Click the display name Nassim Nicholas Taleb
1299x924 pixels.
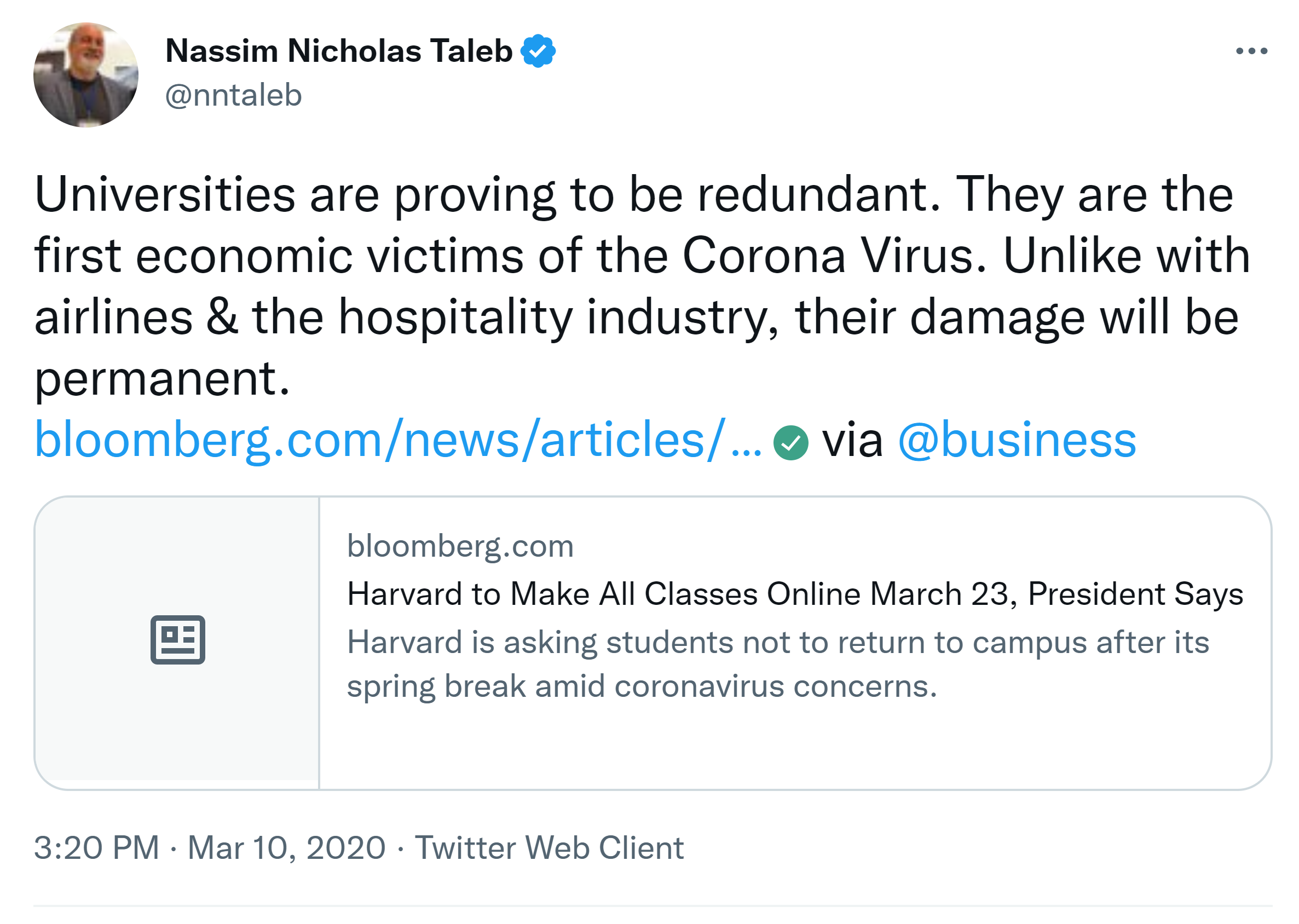(x=338, y=51)
